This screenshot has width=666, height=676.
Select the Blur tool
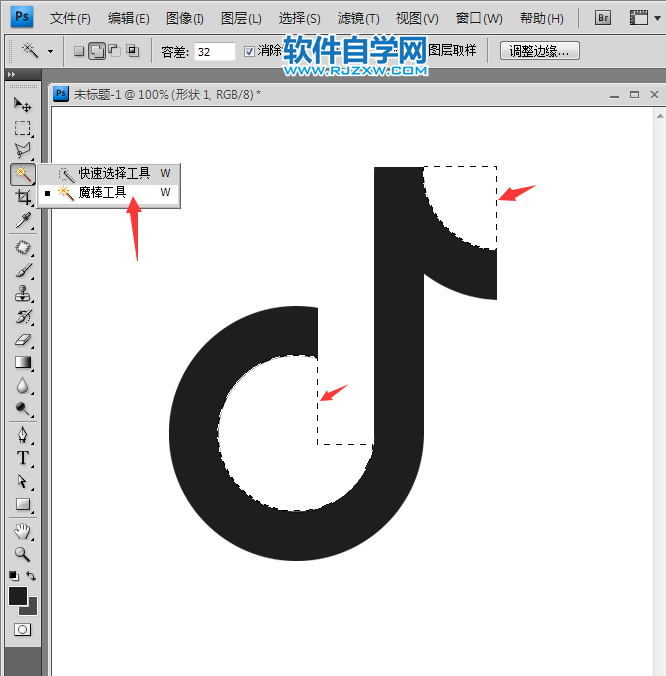click(x=22, y=385)
